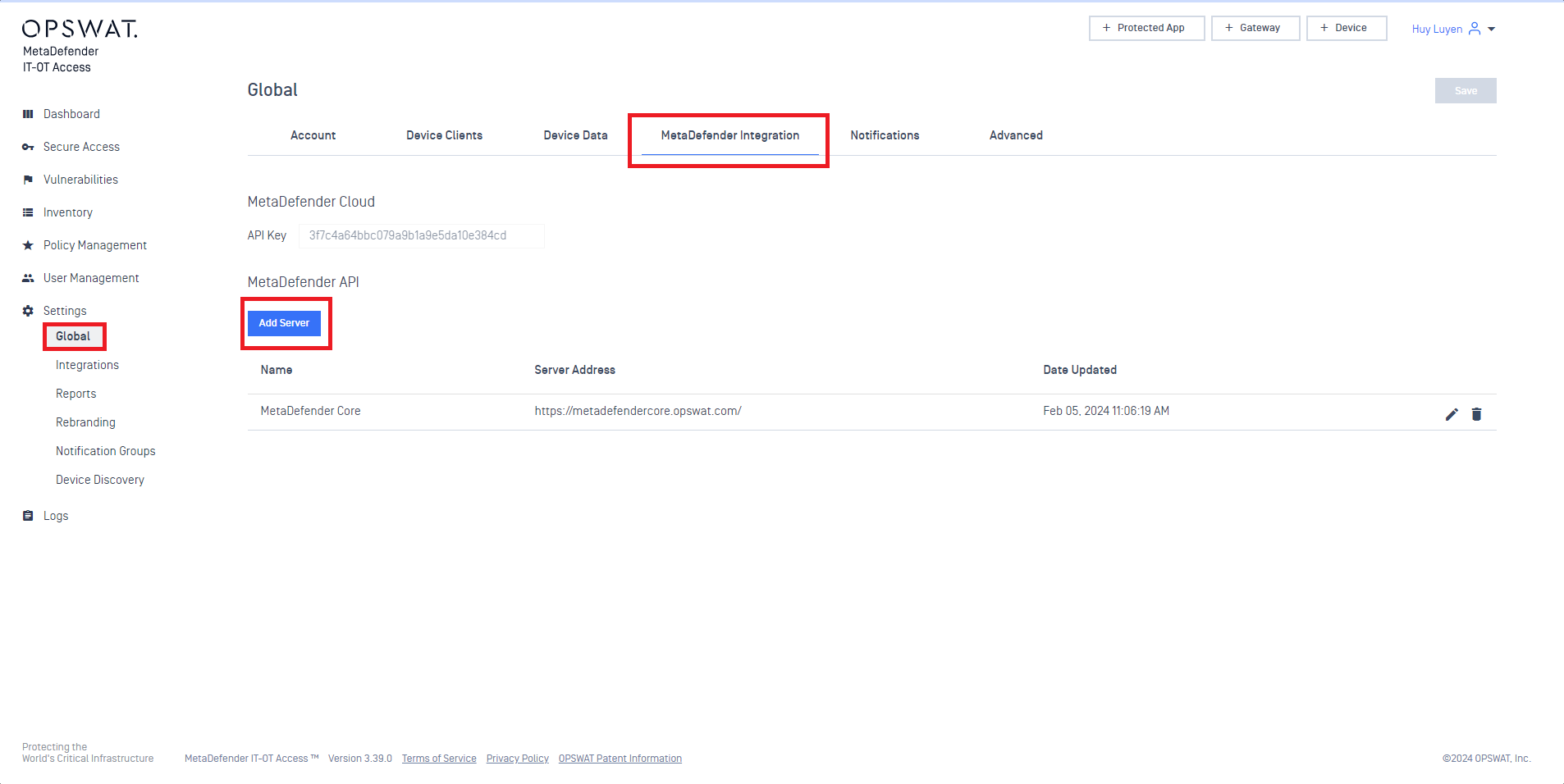Open the OPSWAT Patent Information link
This screenshot has width=1564, height=784.
coord(620,759)
